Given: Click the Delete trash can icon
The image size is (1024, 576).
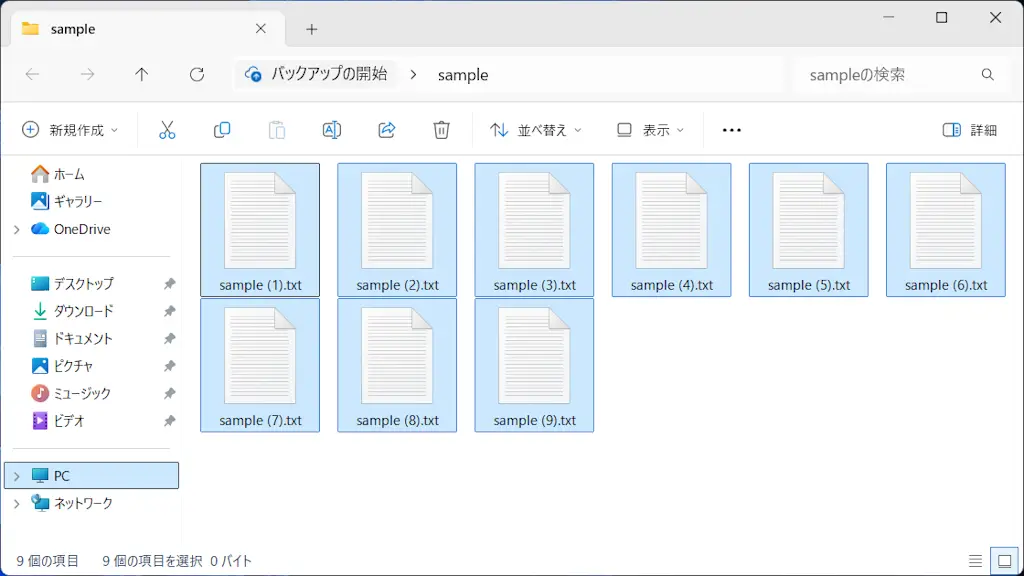Looking at the screenshot, I should click(441, 130).
